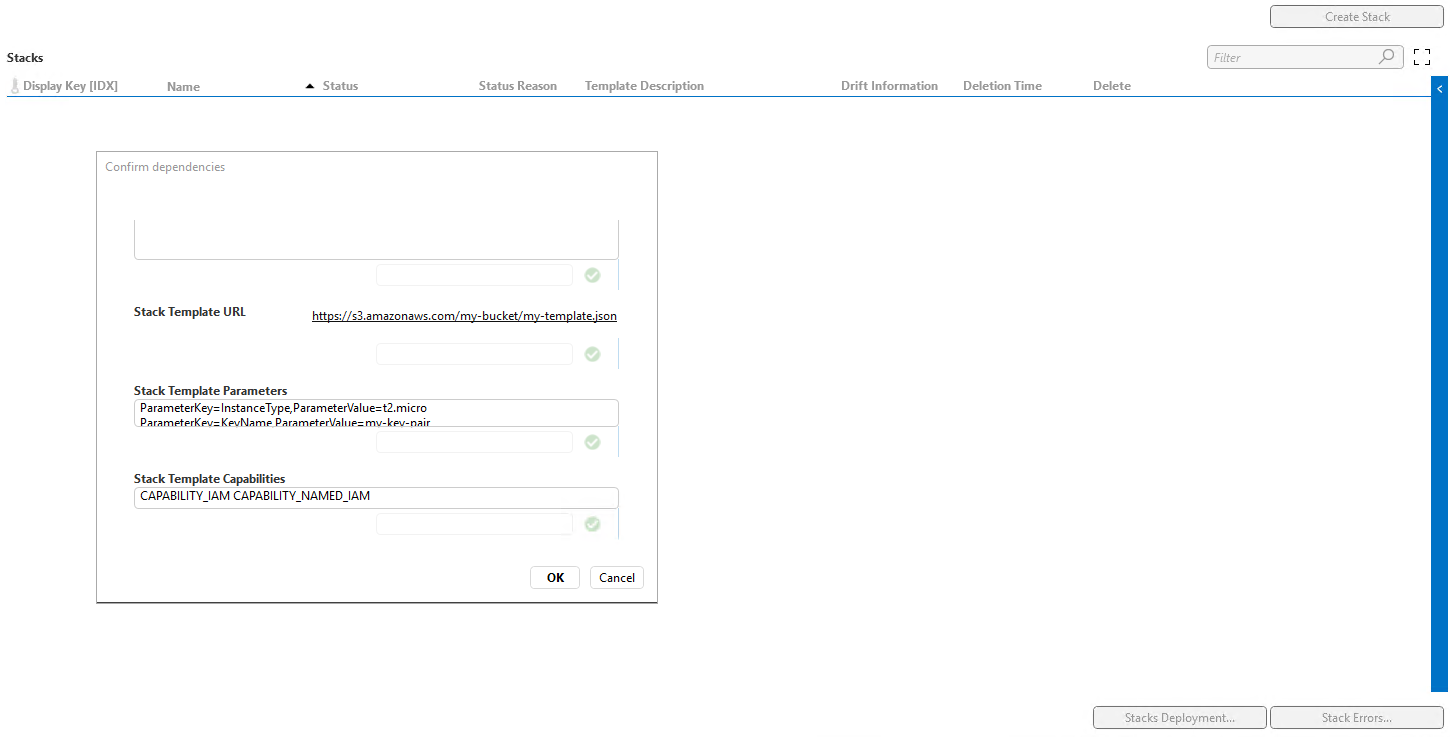The height and width of the screenshot is (737, 1450).
Task: Sort by Drift Information column
Action: (x=889, y=86)
